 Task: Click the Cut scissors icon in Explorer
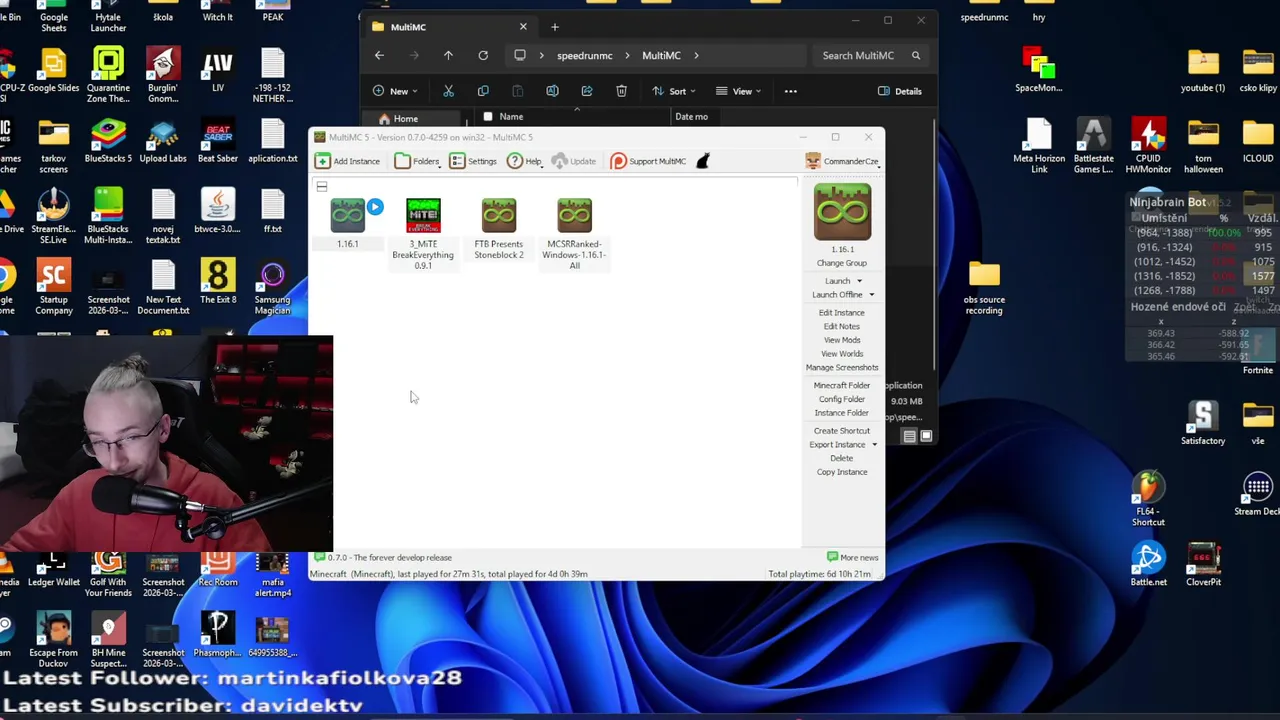tap(448, 91)
